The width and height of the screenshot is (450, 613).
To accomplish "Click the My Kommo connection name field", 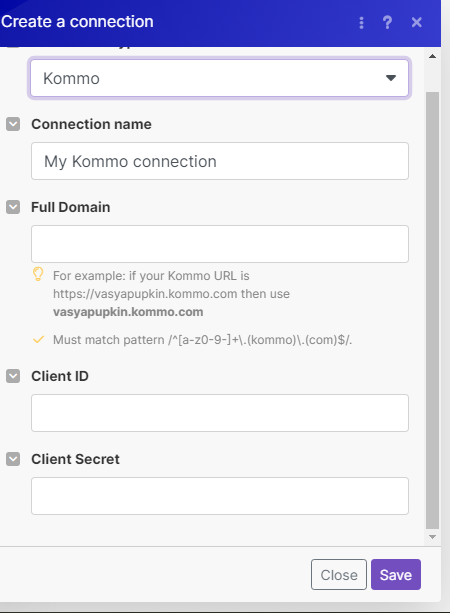I will coord(220,161).
